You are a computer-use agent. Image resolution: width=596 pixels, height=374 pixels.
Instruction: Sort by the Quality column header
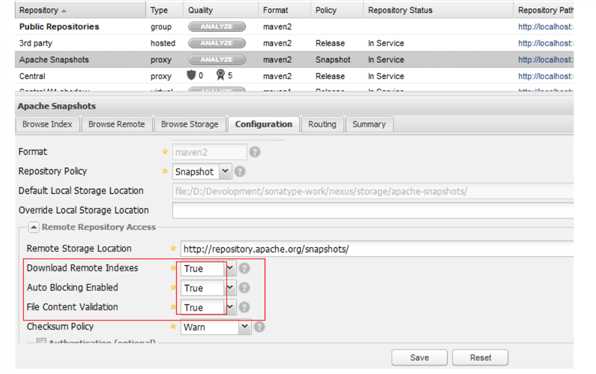(221, 10)
